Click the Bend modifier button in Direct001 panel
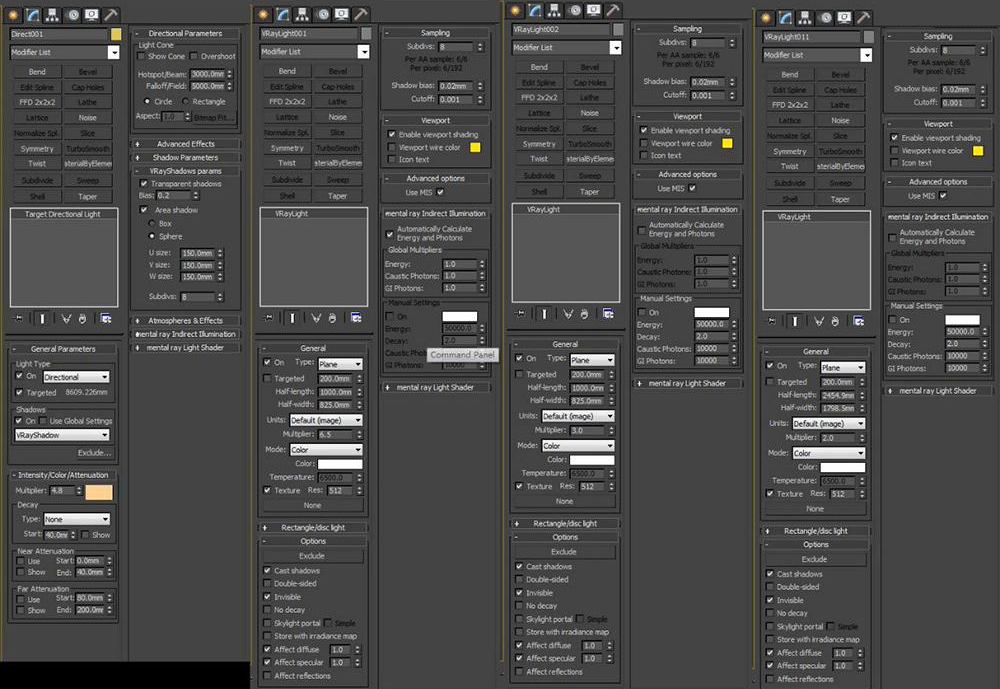This screenshot has height=689, width=1000. (x=37, y=72)
